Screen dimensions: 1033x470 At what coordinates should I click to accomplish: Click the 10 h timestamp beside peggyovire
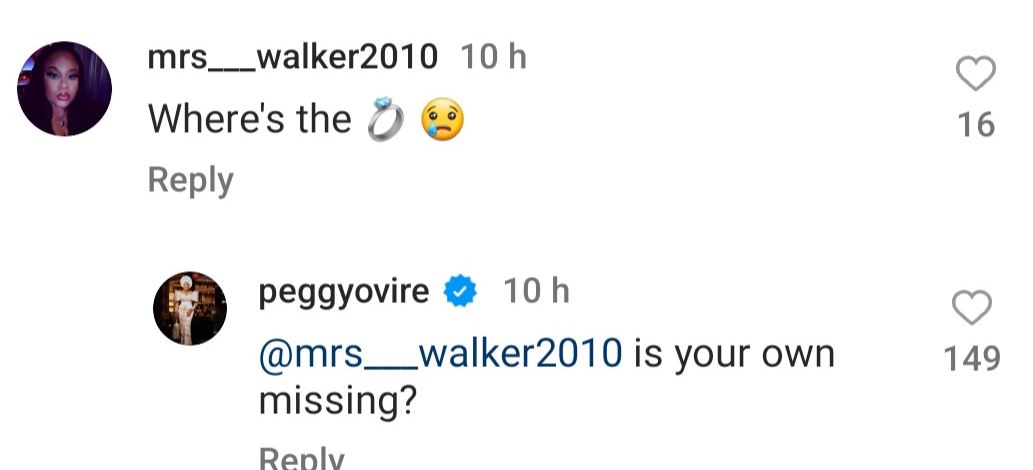click(x=535, y=292)
